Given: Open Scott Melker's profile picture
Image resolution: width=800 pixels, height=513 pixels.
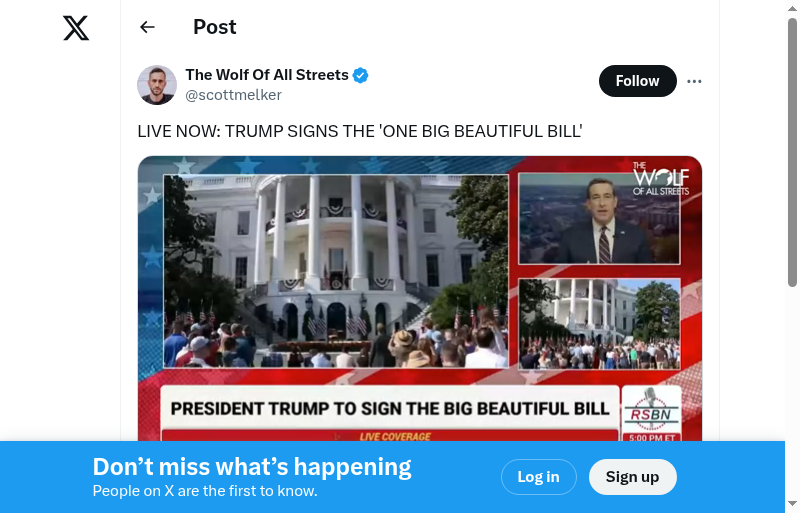Looking at the screenshot, I should pyautogui.click(x=157, y=85).
